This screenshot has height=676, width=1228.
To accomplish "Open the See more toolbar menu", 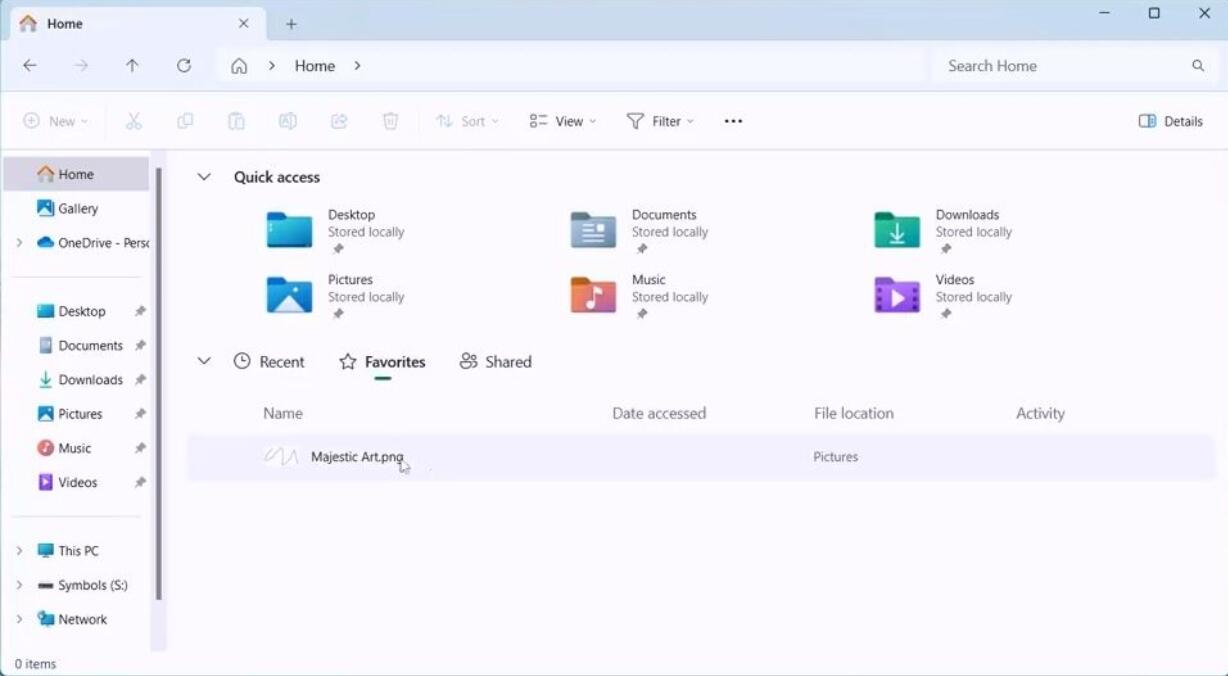I will point(733,120).
